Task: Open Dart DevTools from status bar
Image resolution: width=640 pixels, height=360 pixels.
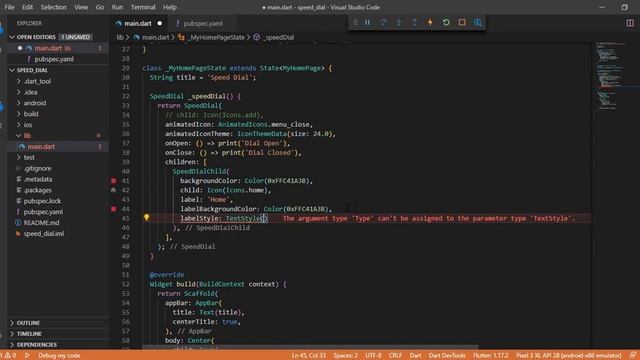Action: [x=447, y=356]
